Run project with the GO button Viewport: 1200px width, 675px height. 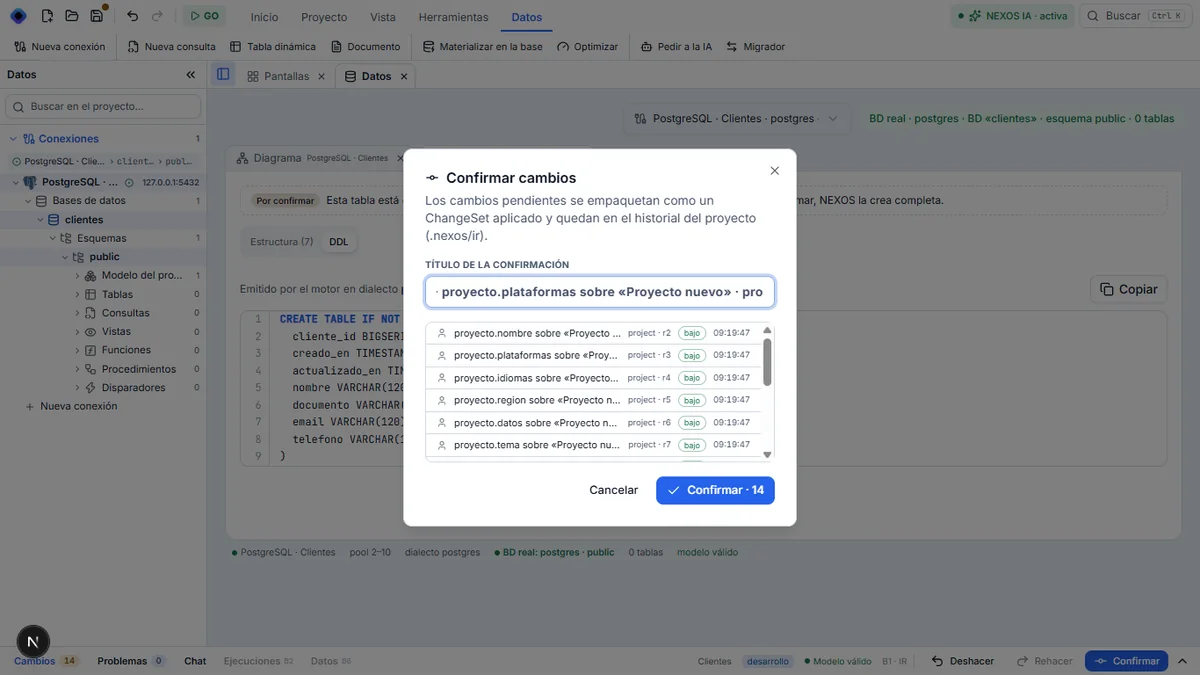click(x=204, y=16)
